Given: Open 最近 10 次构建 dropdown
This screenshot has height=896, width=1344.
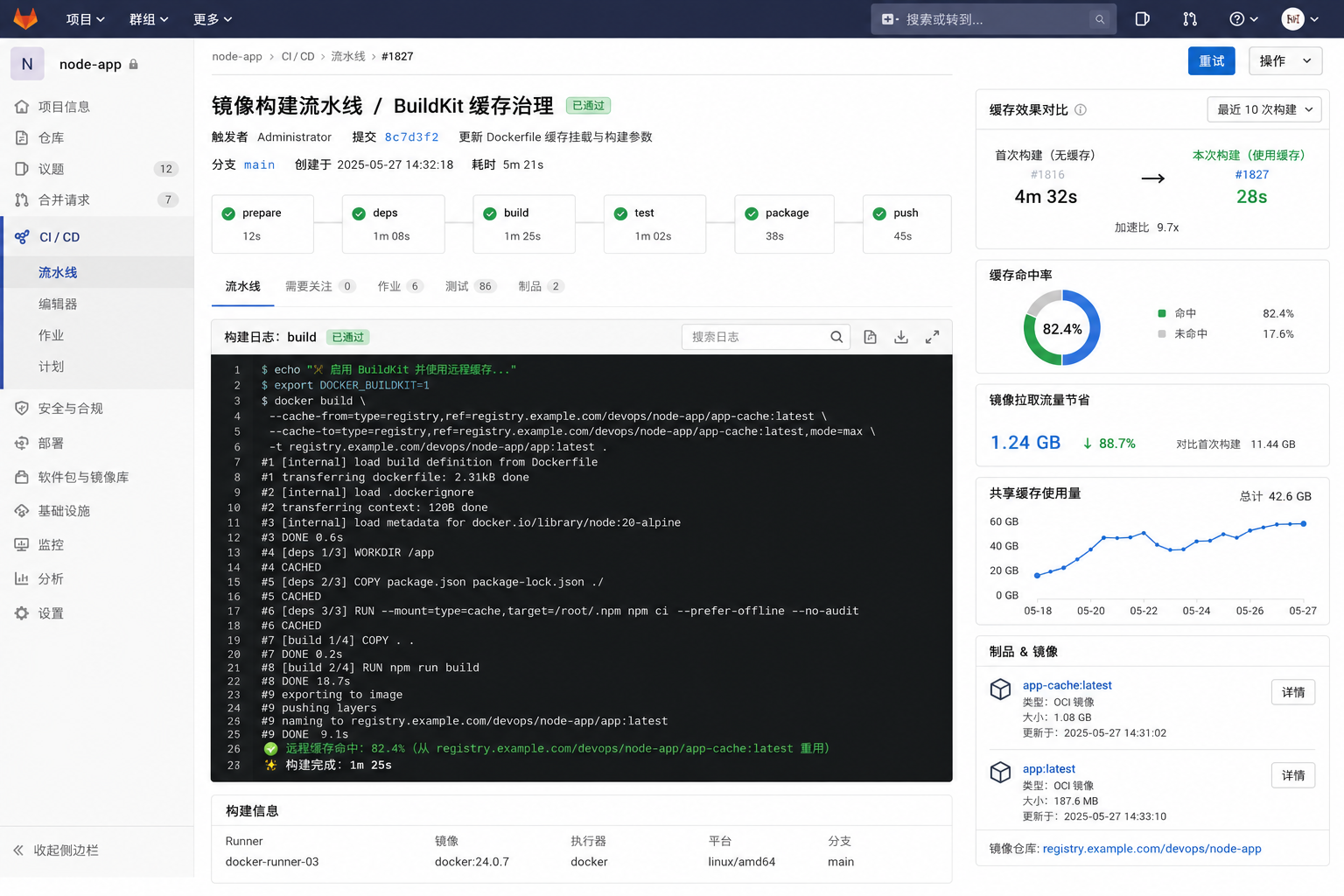Looking at the screenshot, I should 1264,109.
